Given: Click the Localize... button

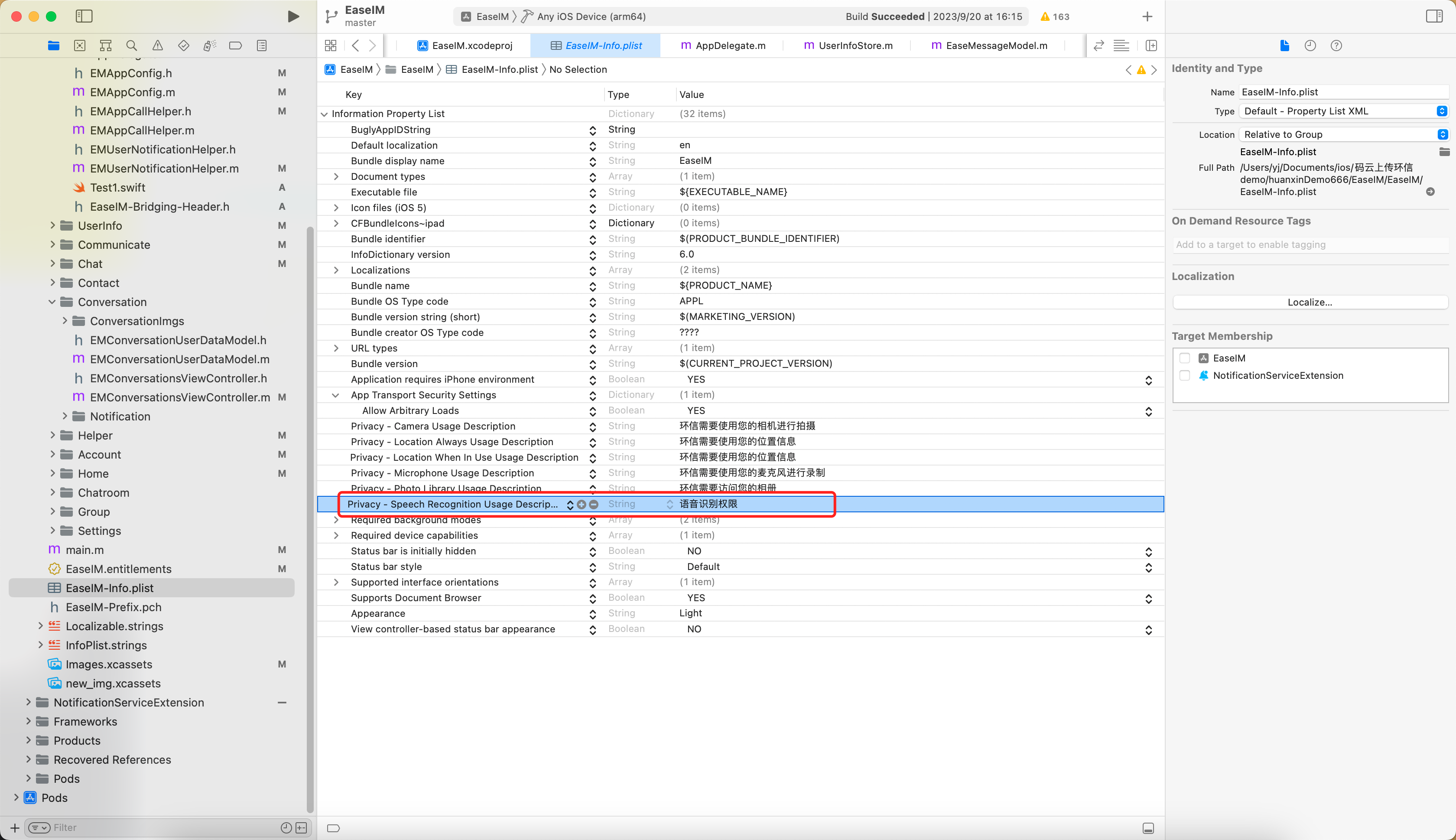Looking at the screenshot, I should pos(1310,302).
